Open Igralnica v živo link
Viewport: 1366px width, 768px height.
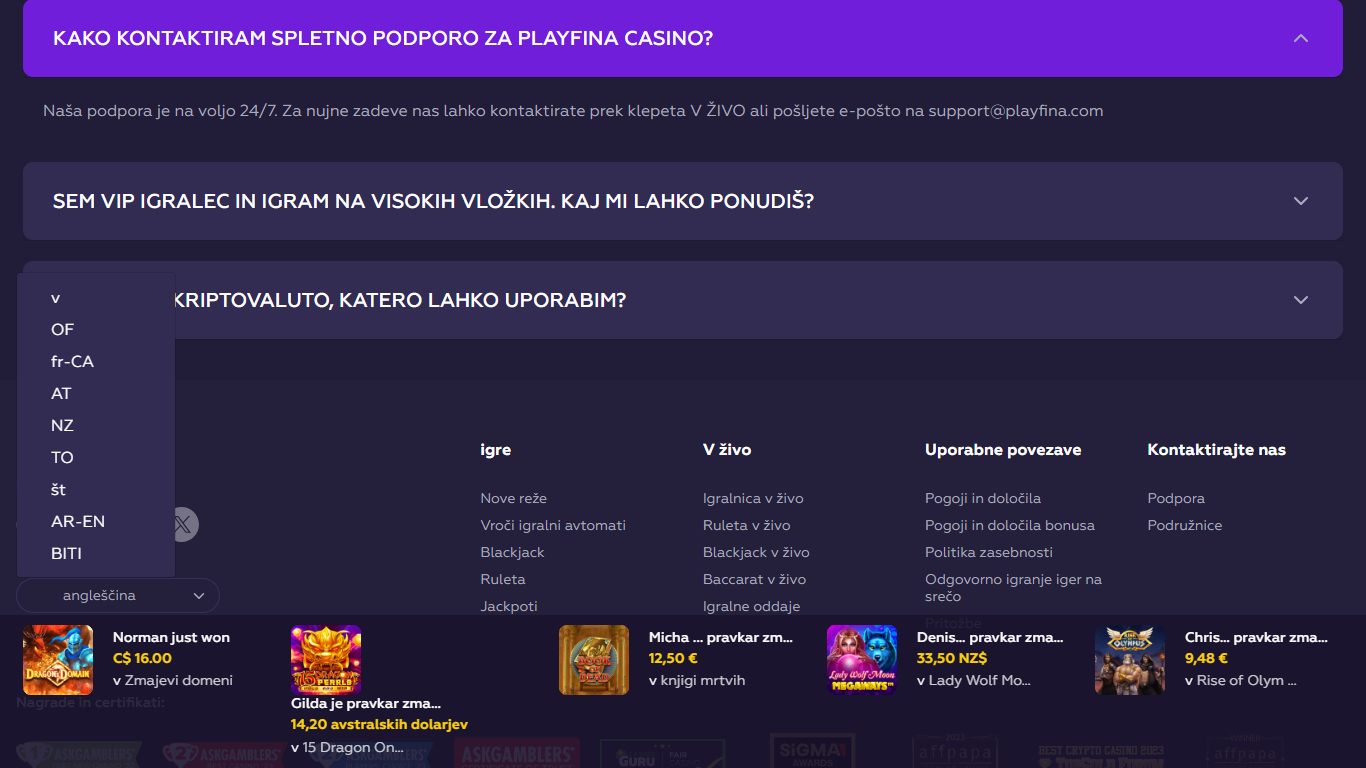point(753,498)
